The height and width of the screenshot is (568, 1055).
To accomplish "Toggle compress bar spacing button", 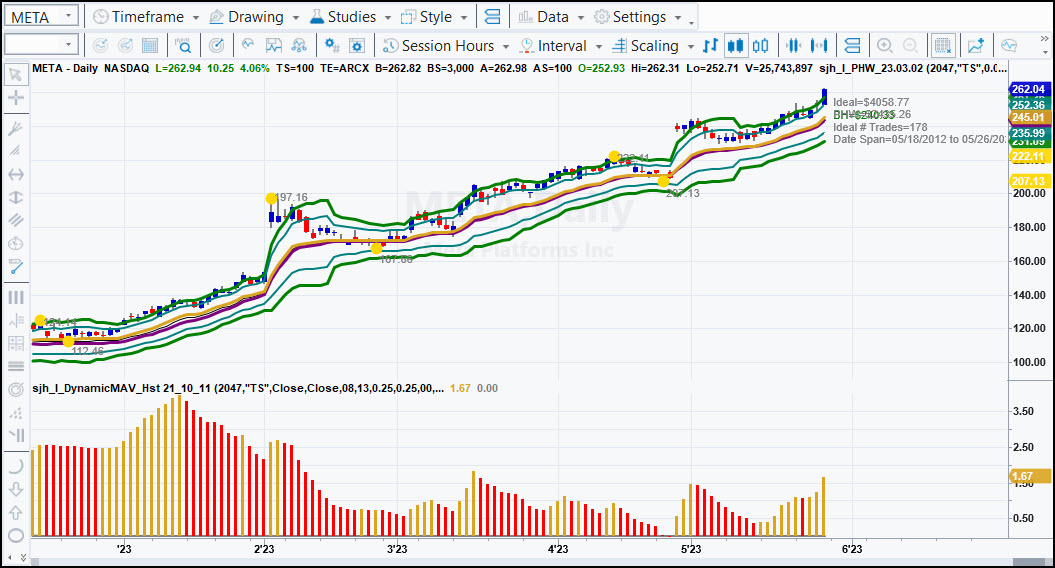I will click(794, 46).
